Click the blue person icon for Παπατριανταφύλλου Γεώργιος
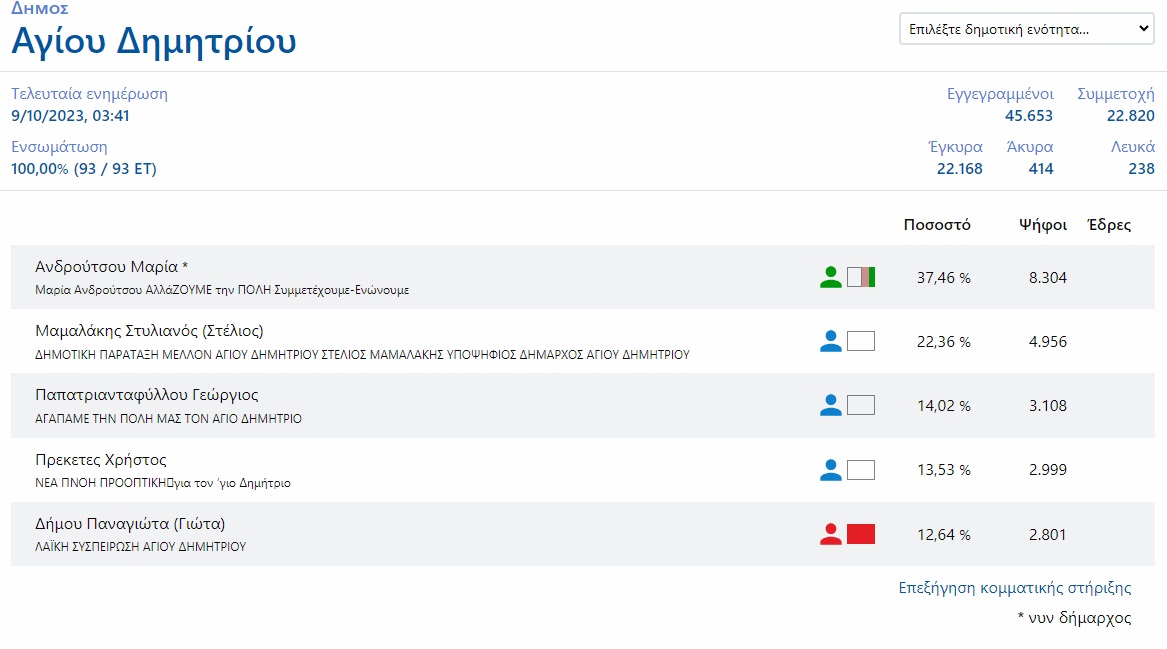Screen dimensions: 1167x649 coord(830,405)
